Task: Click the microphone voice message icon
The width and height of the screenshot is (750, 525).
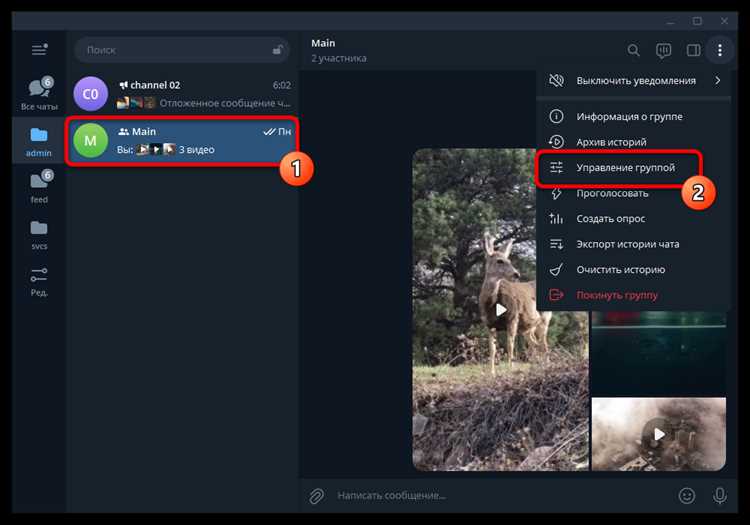Action: pos(720,496)
